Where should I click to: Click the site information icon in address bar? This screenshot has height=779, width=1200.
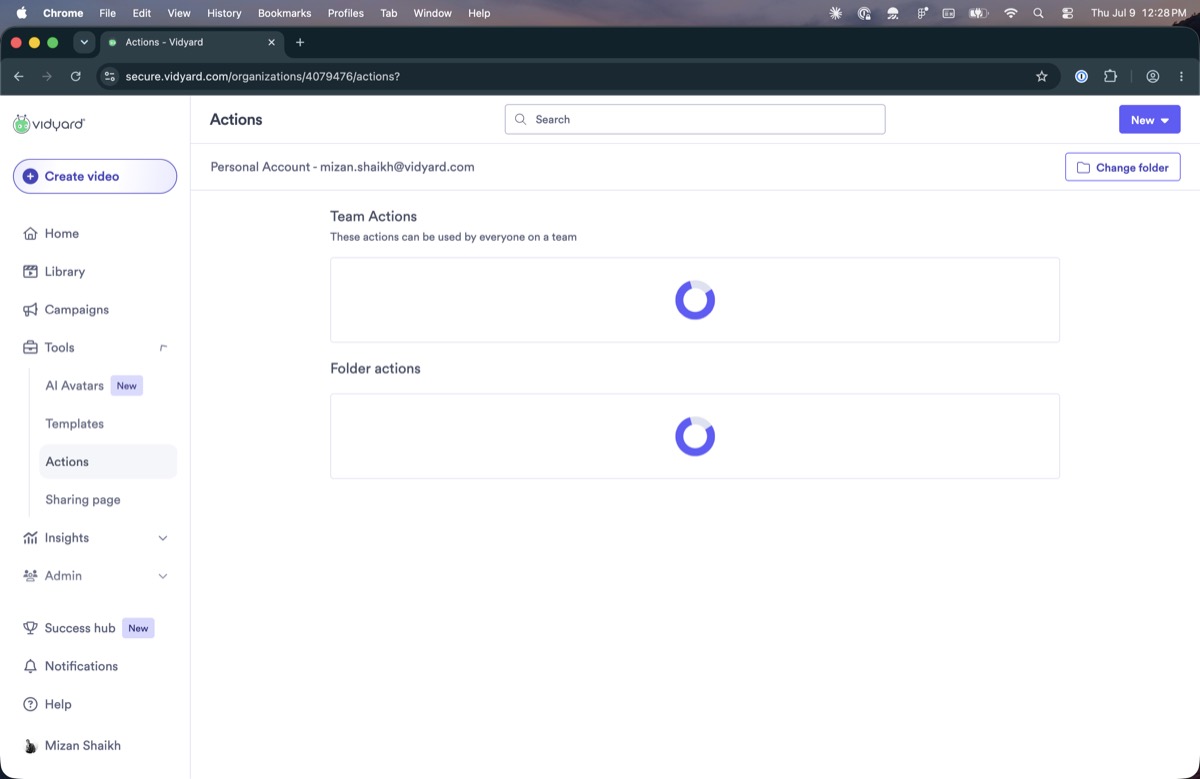coord(110,76)
